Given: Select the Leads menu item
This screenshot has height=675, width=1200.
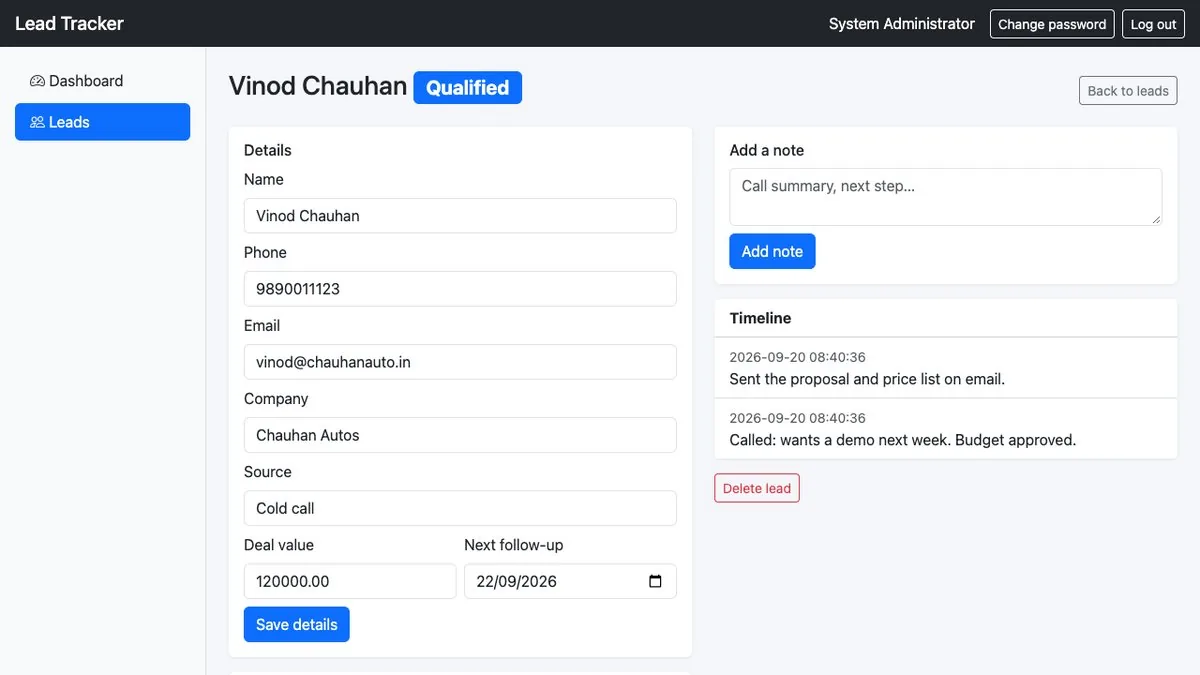Looking at the screenshot, I should coord(102,122).
